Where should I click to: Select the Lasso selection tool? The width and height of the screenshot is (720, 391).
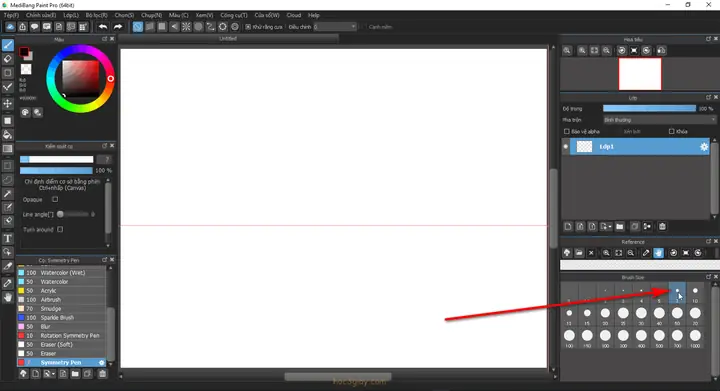[8, 179]
